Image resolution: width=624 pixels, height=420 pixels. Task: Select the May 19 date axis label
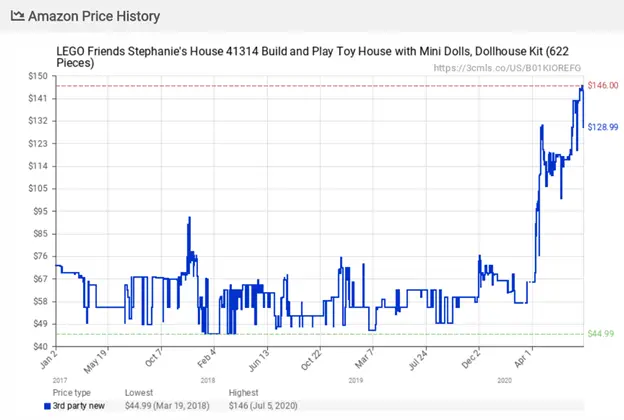pos(96,361)
